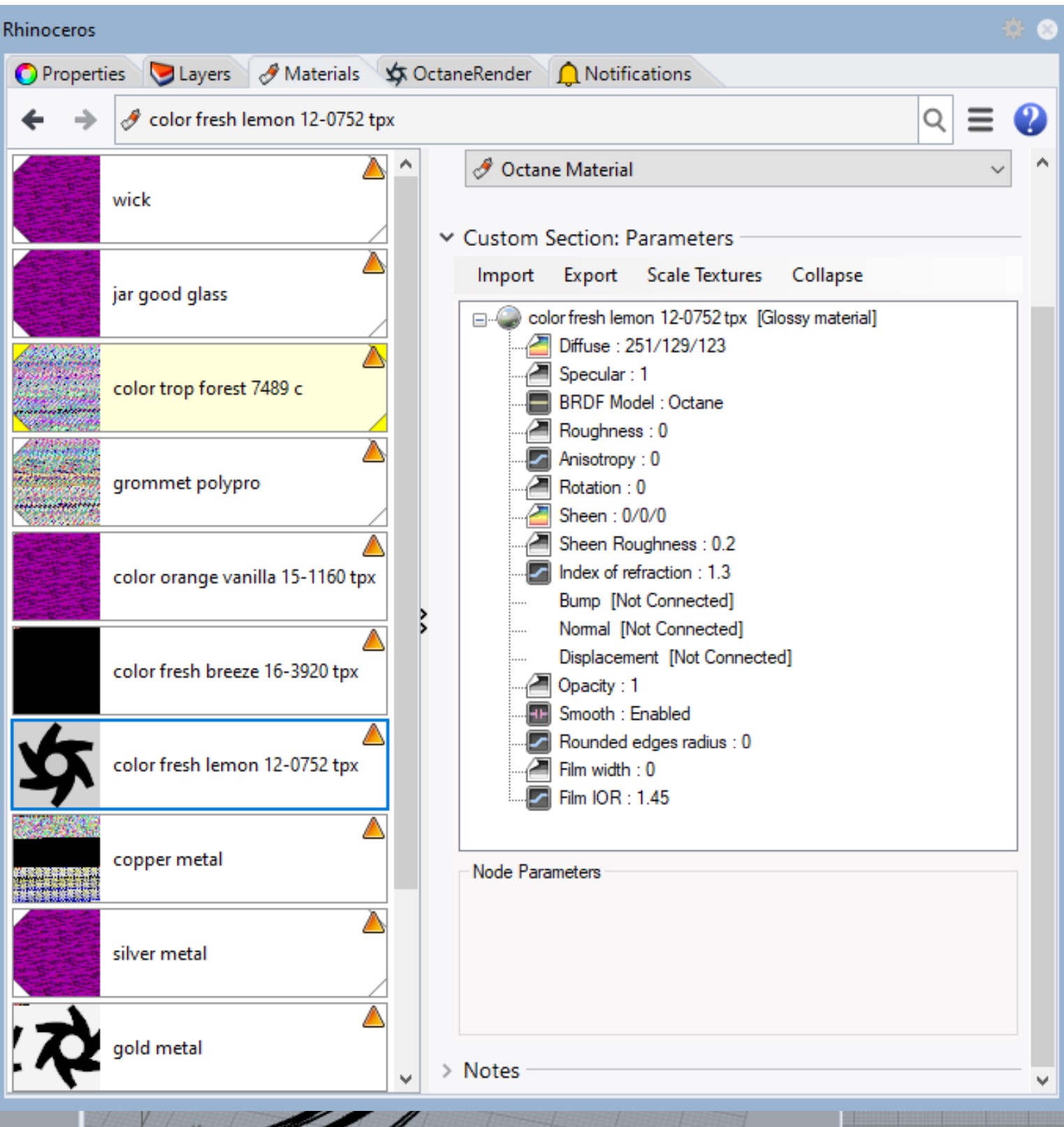The image size is (1064, 1127).
Task: Open the OctaneRender tab
Action: 459,73
